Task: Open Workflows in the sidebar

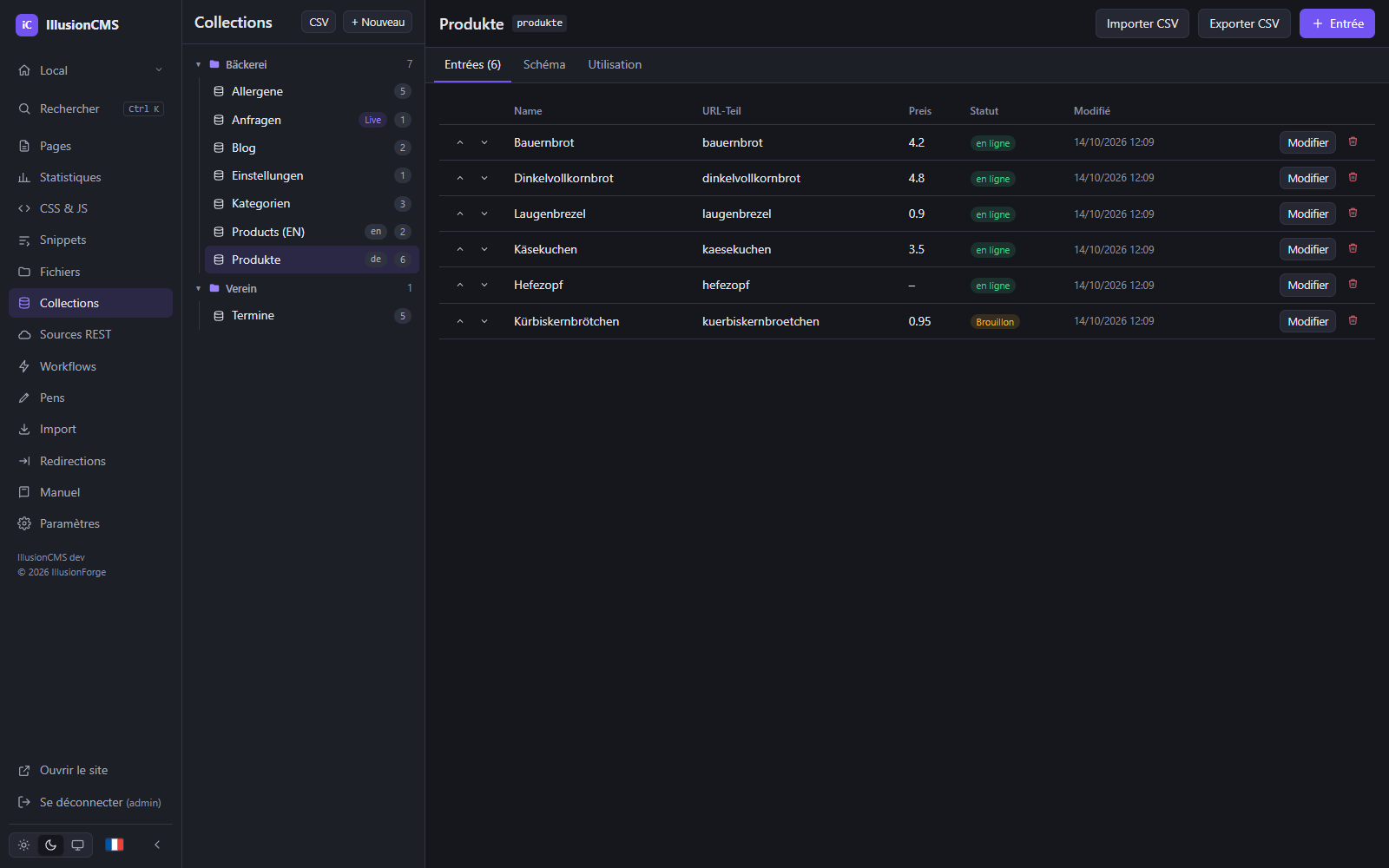Action: click(x=90, y=366)
